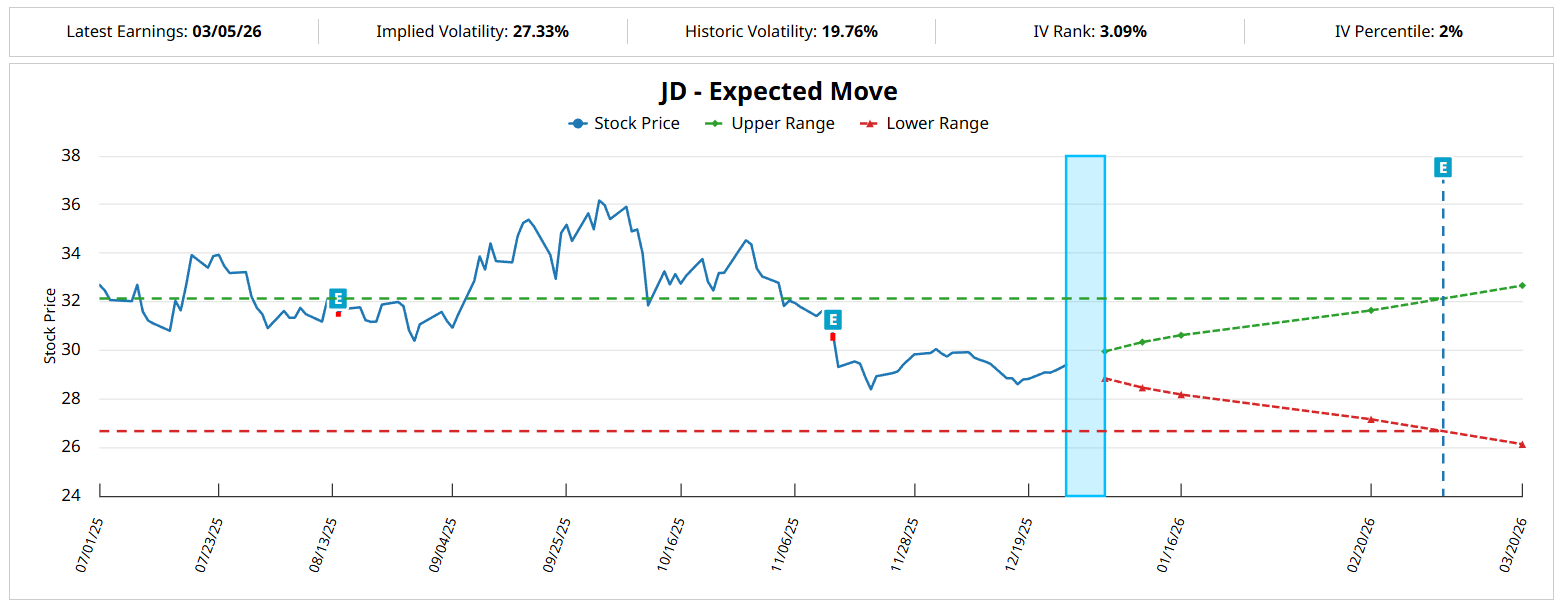Screen dimensions: 1563x611
Task: Hide the Upper Range legend series
Action: tap(769, 124)
